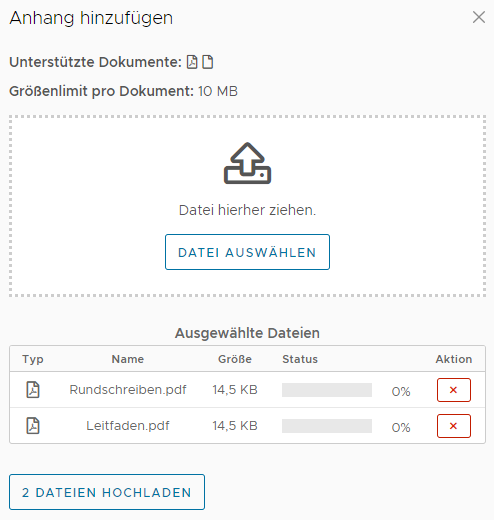Select the Rundschreiben.pdf file name

[128, 390]
